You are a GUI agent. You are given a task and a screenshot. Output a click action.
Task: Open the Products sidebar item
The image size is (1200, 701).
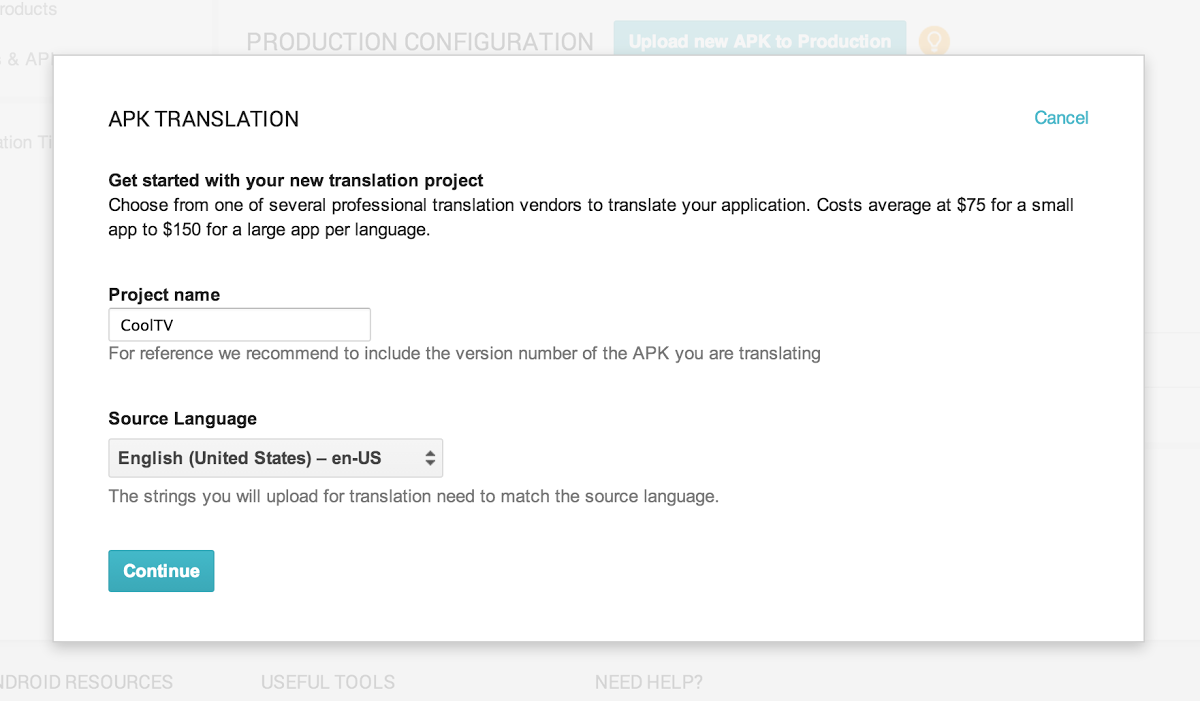click(x=28, y=10)
